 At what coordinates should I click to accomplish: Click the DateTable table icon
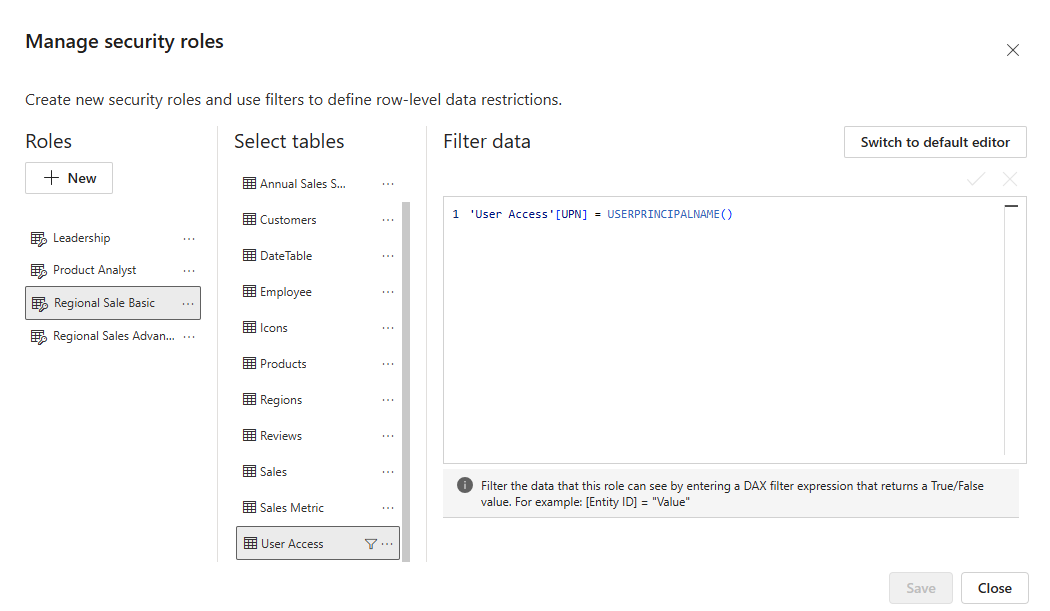249,255
